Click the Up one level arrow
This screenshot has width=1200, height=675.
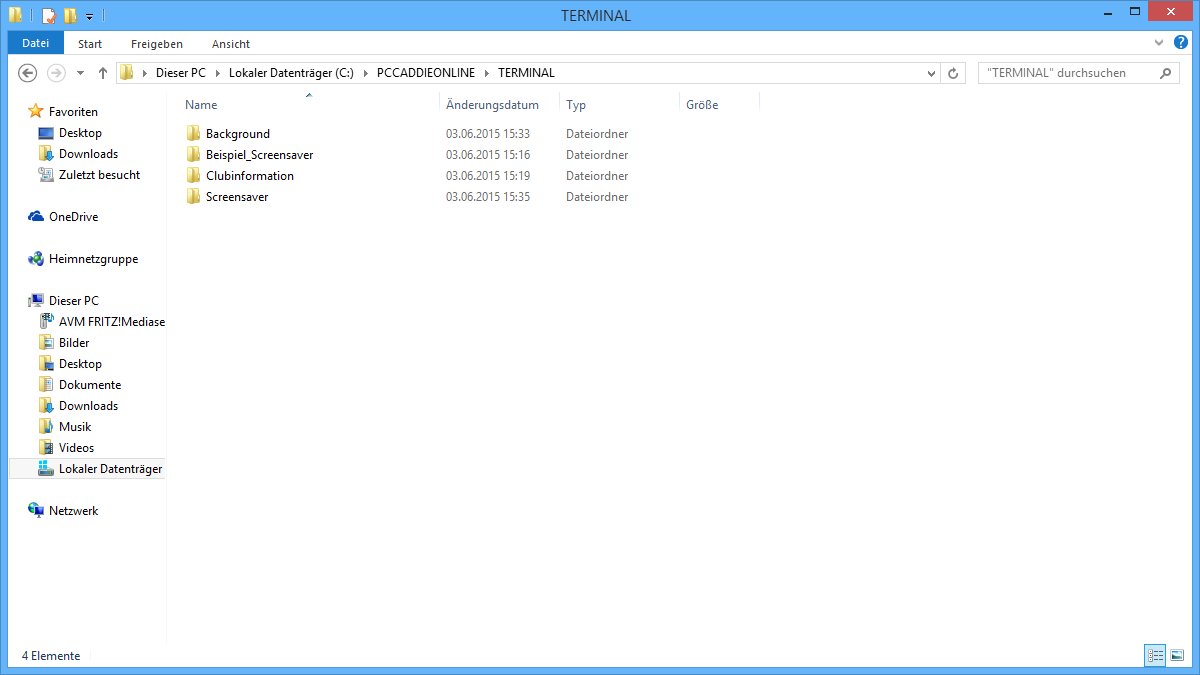(x=102, y=73)
